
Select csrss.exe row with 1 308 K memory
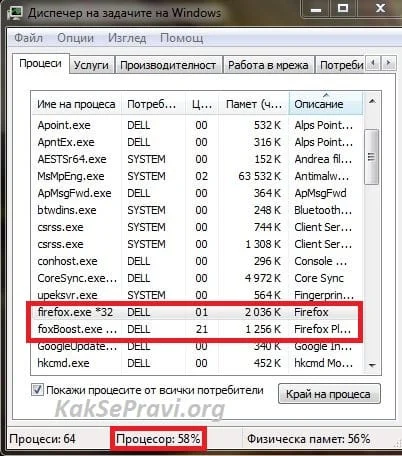click(197, 244)
